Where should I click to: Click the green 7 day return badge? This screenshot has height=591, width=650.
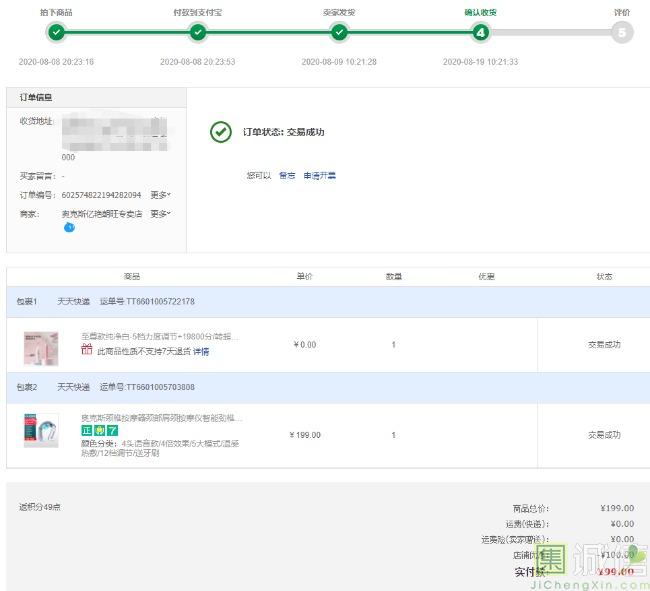(113, 430)
